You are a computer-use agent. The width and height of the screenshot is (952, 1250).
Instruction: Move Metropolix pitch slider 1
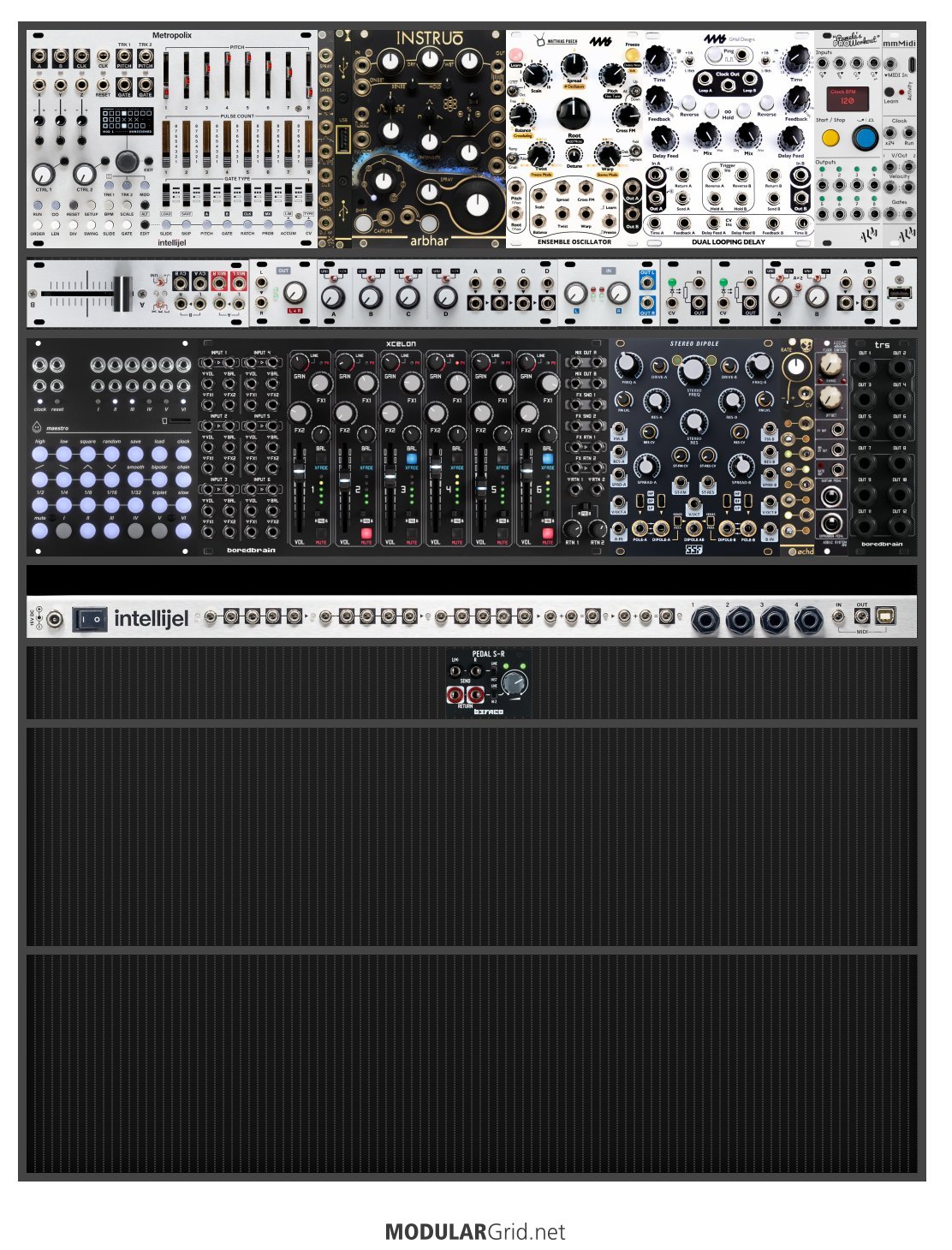[165, 77]
